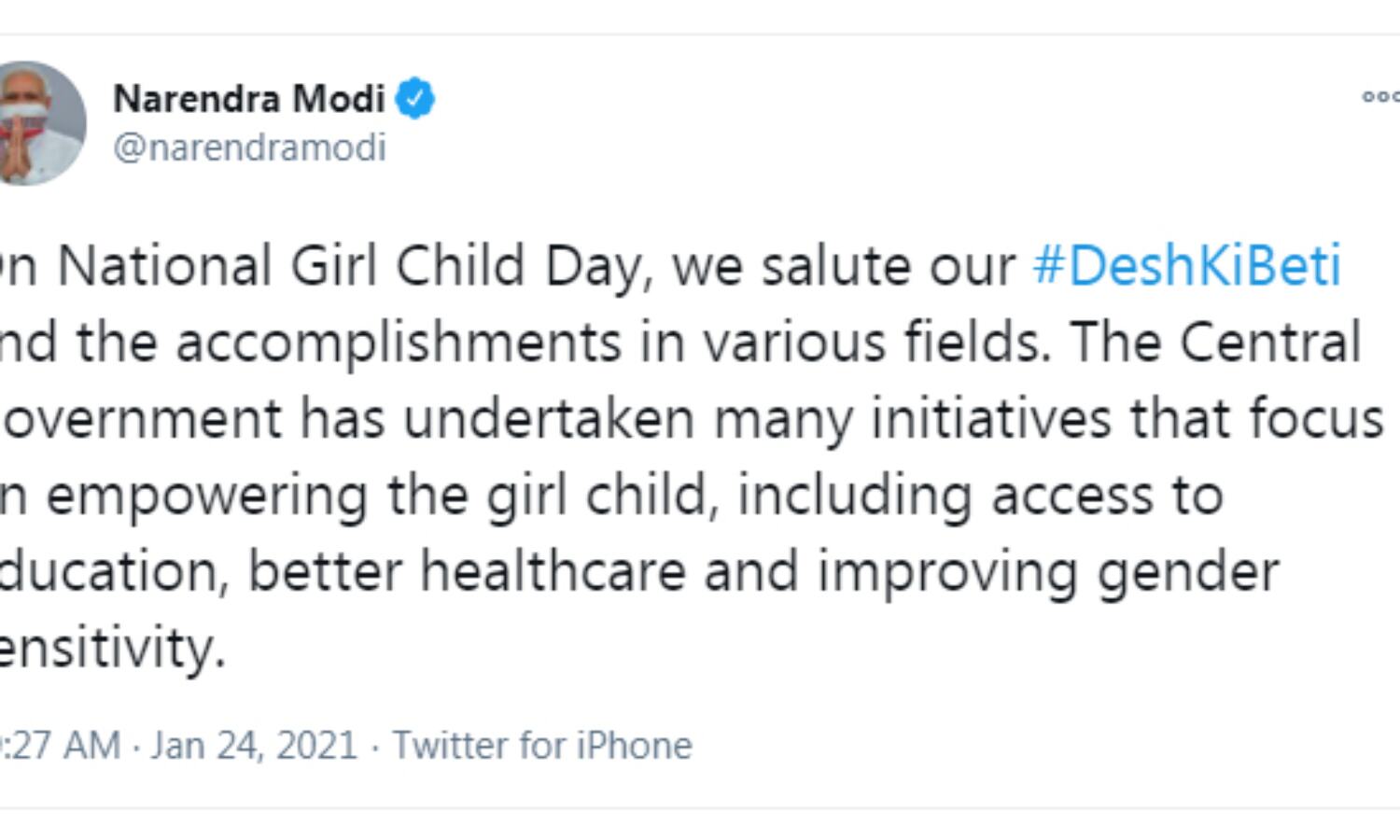Viewport: 1400px width, 840px height.
Task: Select the Jan 24, 2021 timestamp
Action: click(x=250, y=744)
